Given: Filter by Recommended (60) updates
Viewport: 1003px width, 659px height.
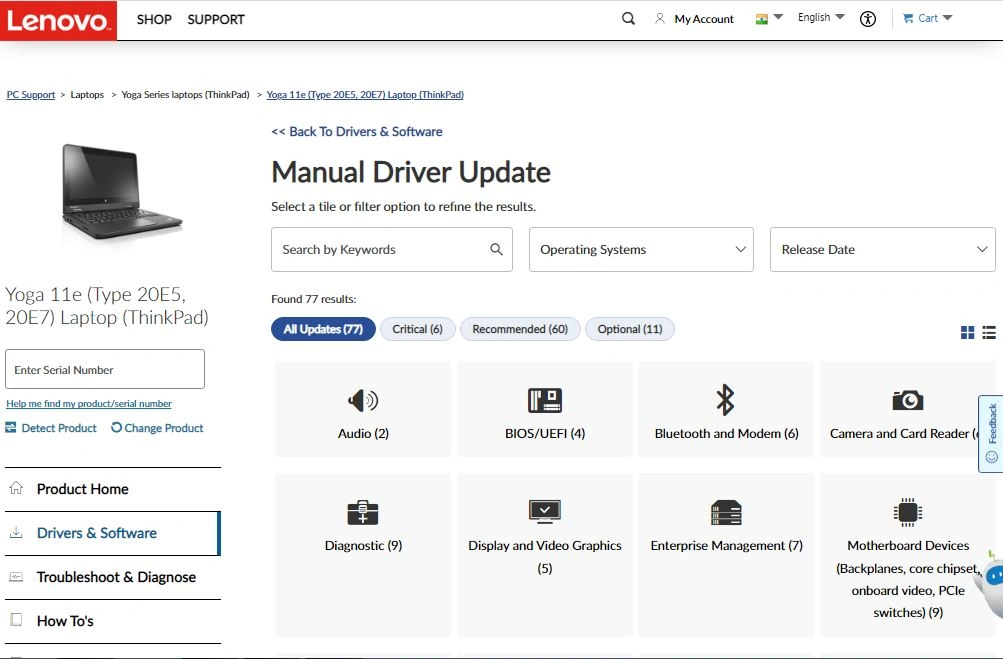Looking at the screenshot, I should [520, 329].
